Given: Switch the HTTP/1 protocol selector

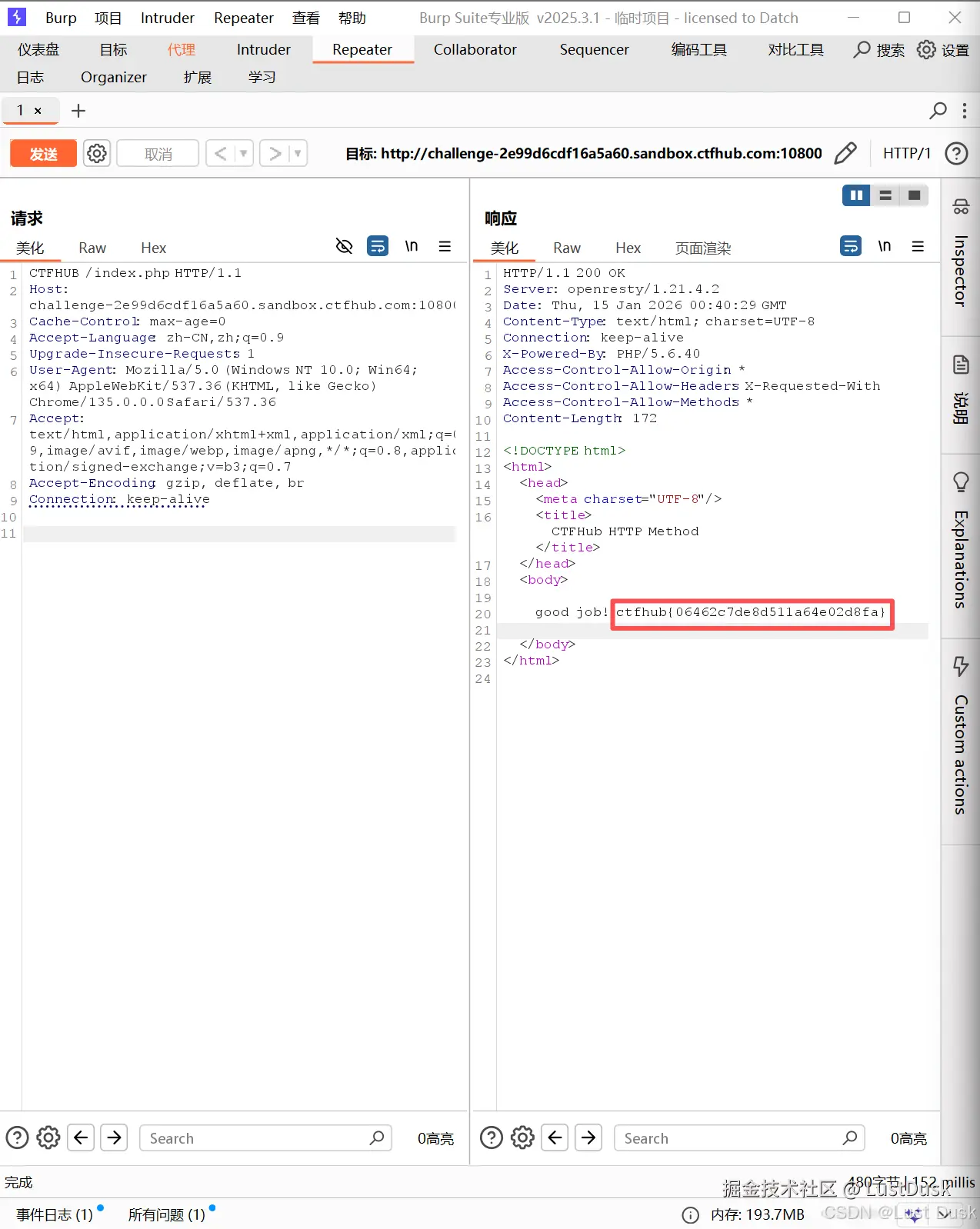Looking at the screenshot, I should tap(907, 153).
